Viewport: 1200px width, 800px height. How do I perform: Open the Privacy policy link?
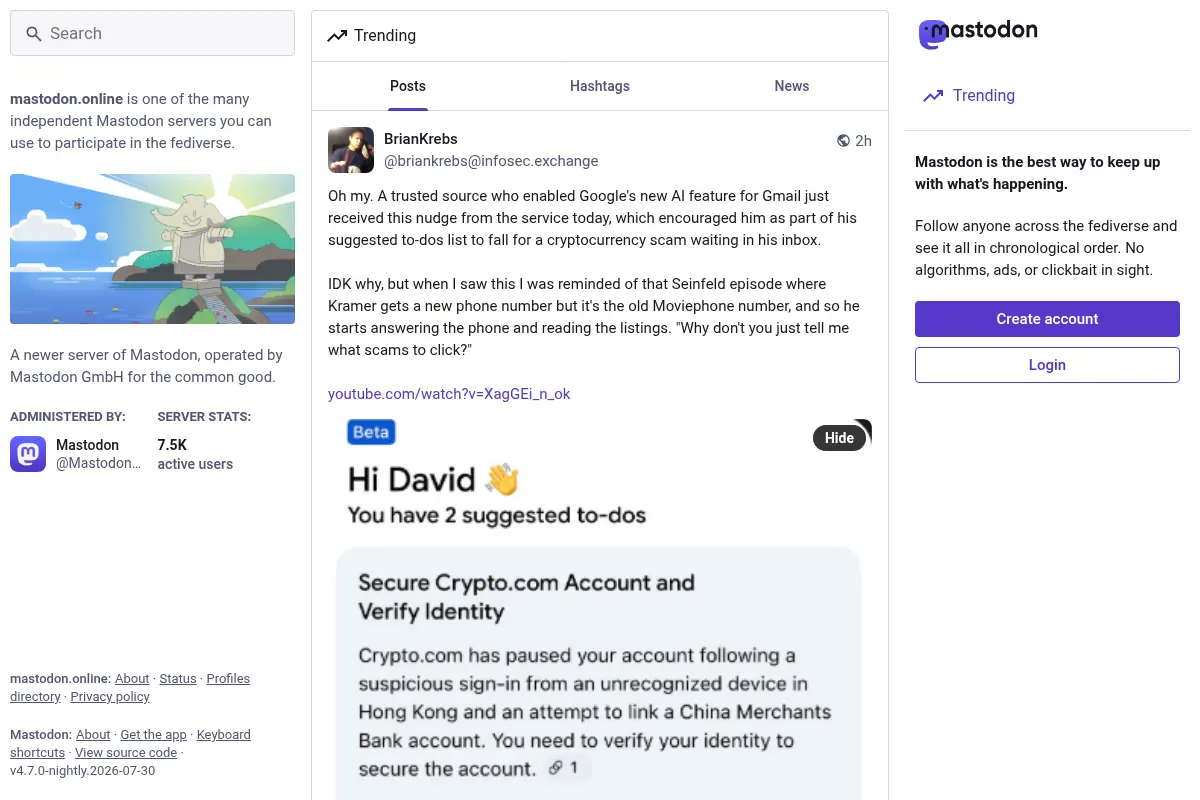point(110,697)
